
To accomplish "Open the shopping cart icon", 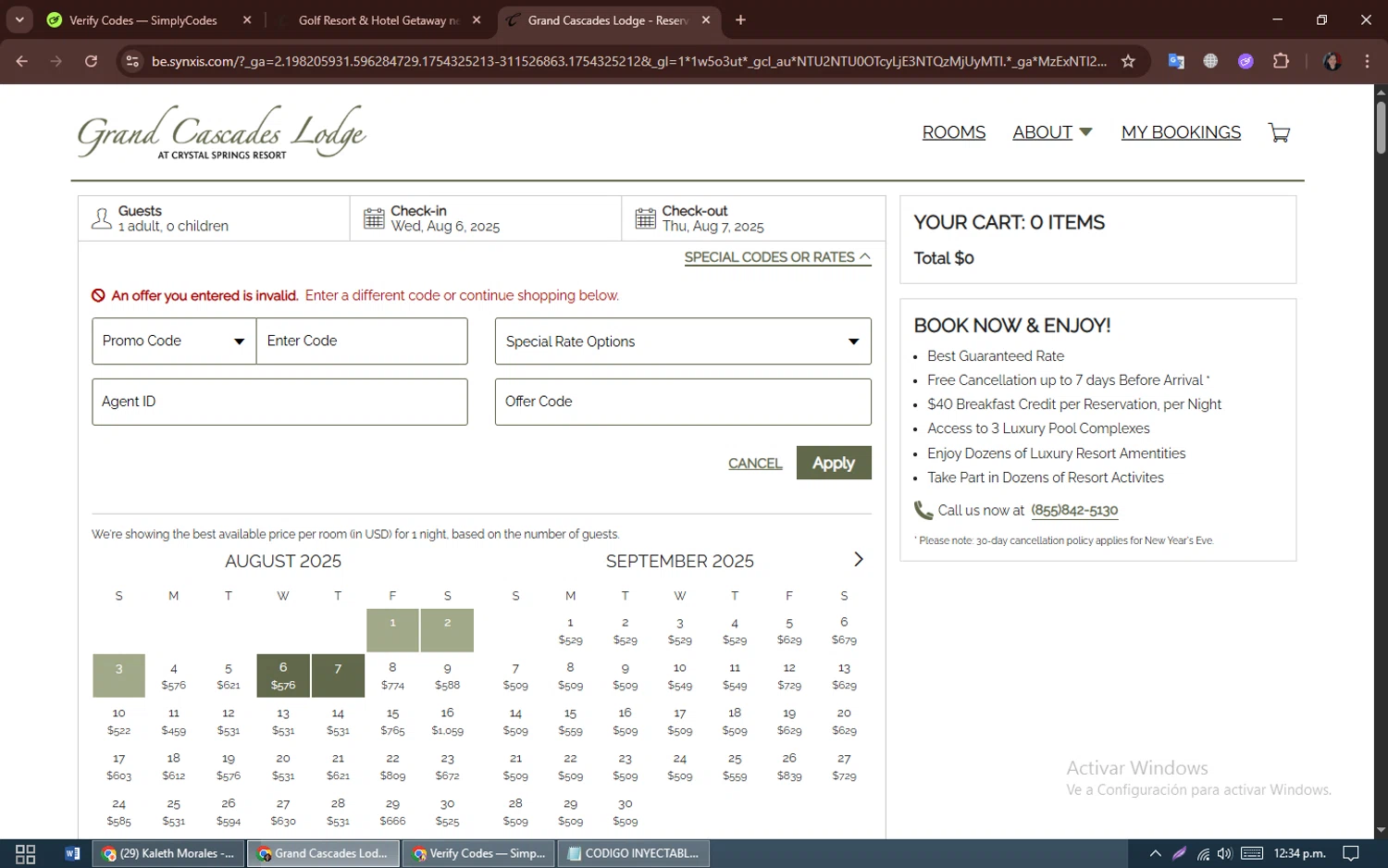I will [x=1279, y=132].
